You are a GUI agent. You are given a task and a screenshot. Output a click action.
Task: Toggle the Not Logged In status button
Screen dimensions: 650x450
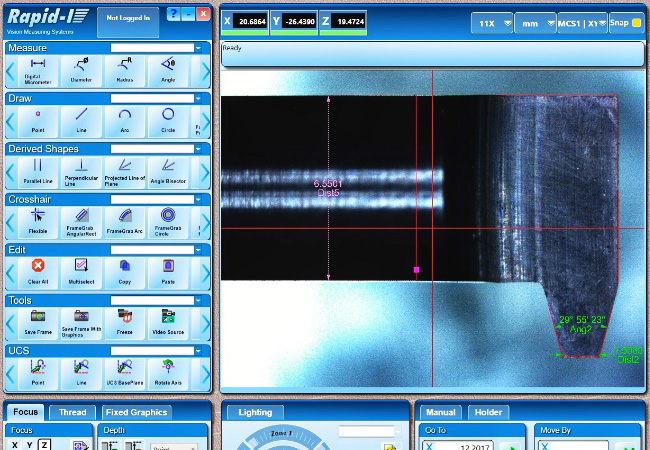126,17
